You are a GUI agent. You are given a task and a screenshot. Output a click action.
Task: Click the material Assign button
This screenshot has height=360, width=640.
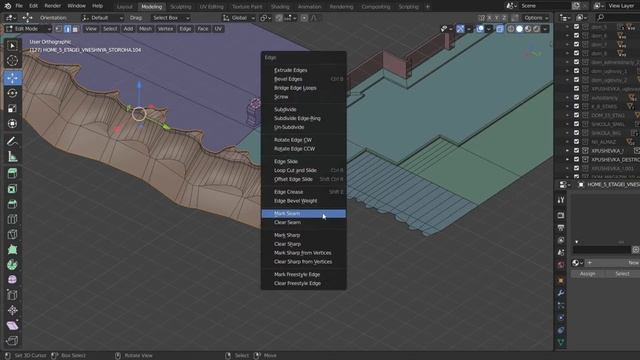(587, 274)
